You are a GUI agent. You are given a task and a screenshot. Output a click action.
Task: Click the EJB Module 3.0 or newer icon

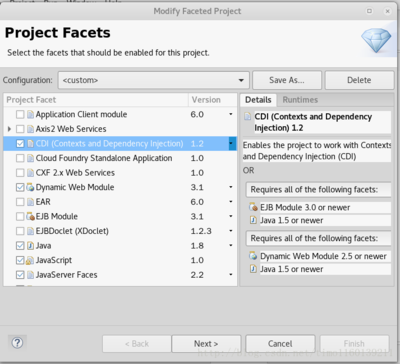click(x=253, y=207)
